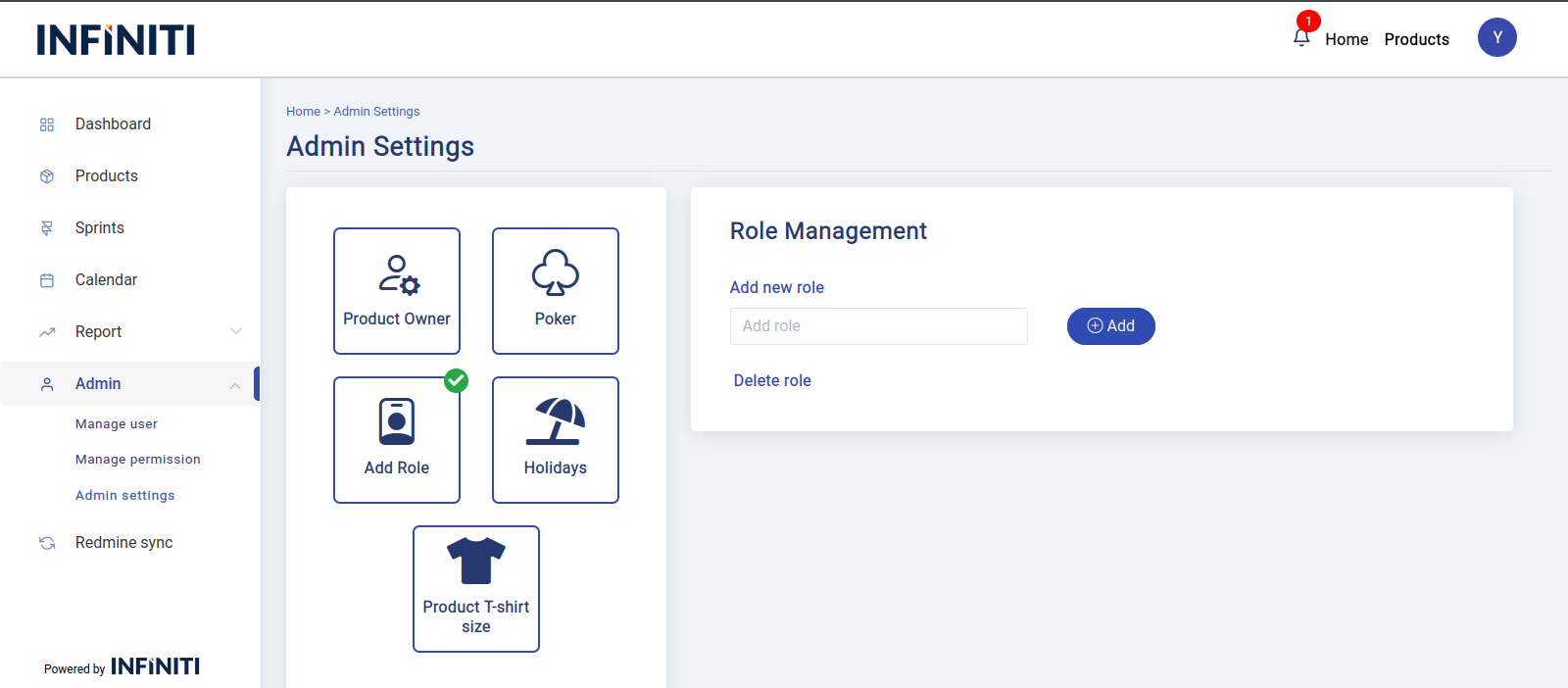1568x688 pixels.
Task: Click the notification bell icon
Action: (x=1301, y=37)
